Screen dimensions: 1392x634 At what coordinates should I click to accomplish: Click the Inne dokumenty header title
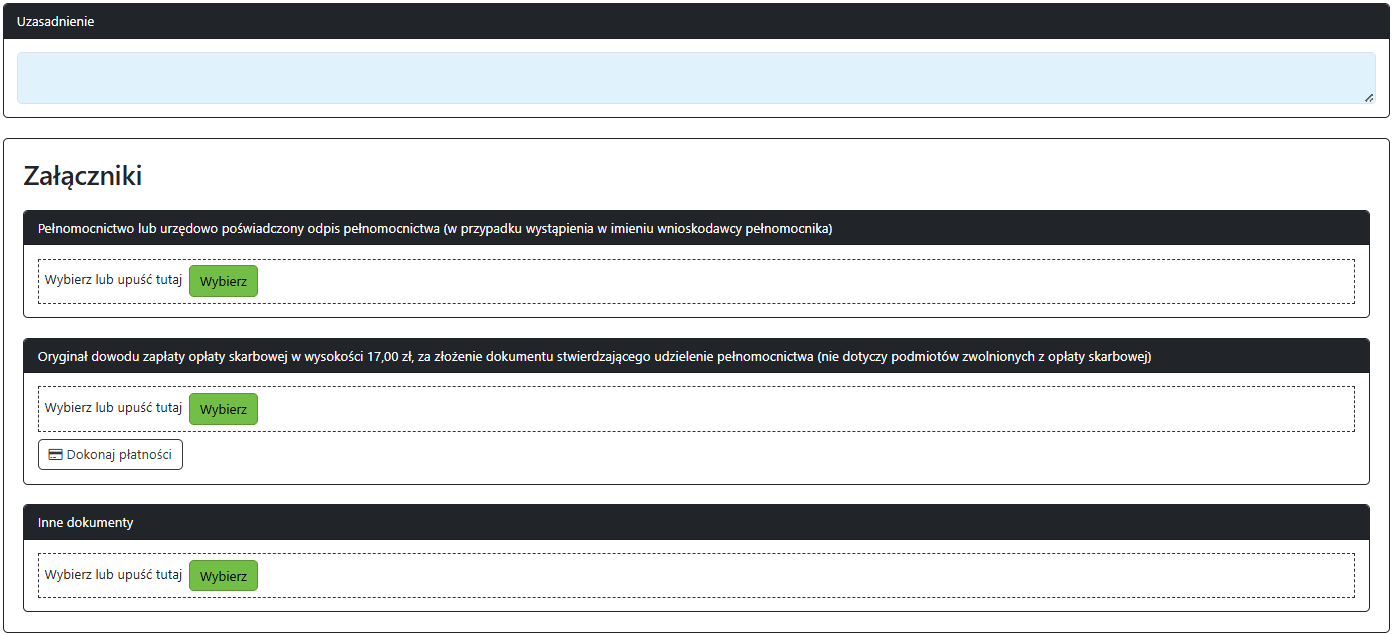click(85, 522)
